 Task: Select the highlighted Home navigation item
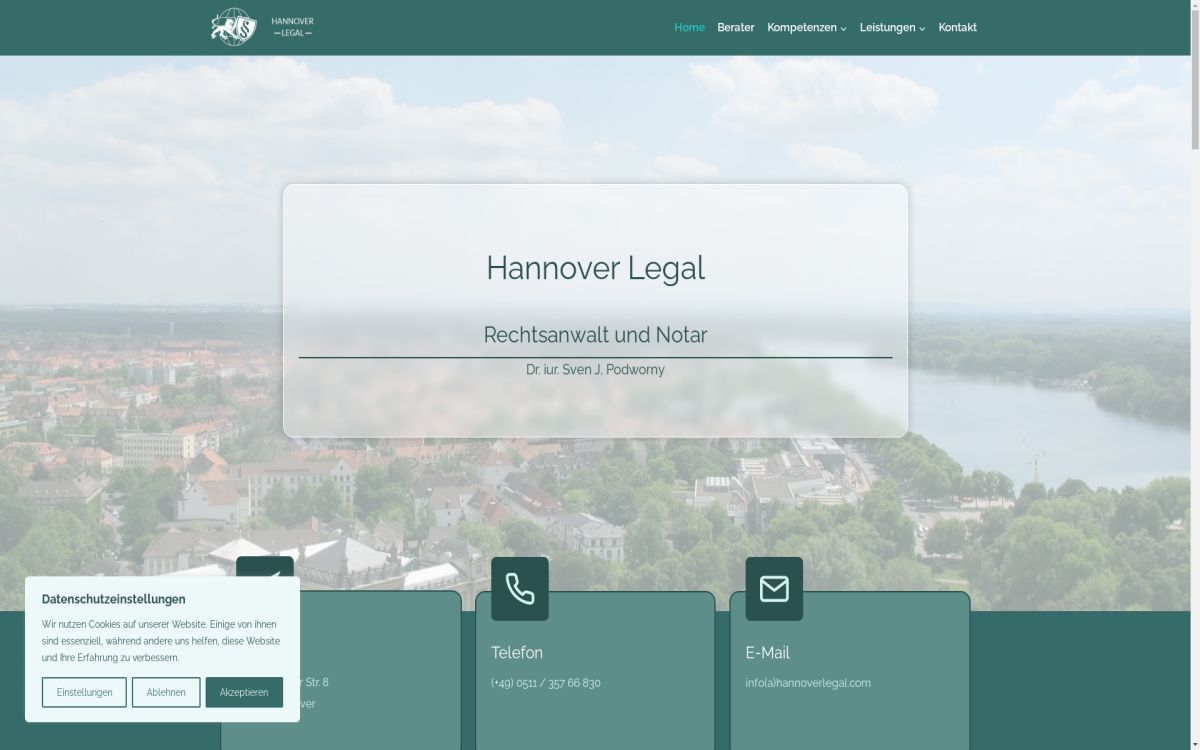tap(689, 27)
